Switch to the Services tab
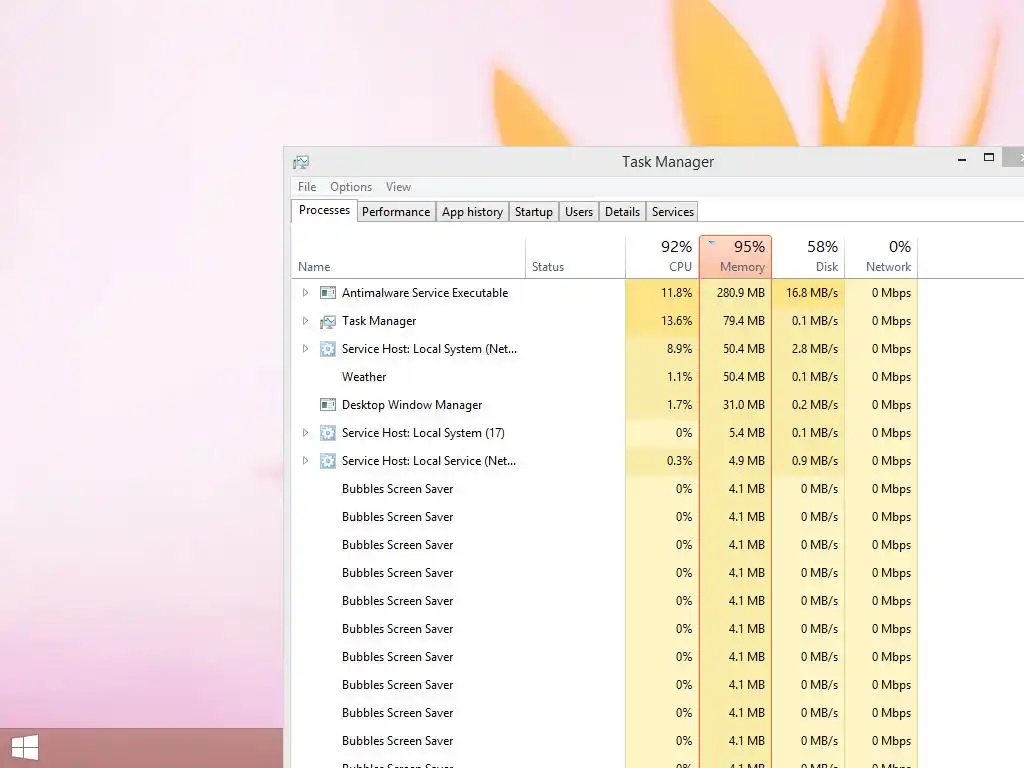 [673, 212]
